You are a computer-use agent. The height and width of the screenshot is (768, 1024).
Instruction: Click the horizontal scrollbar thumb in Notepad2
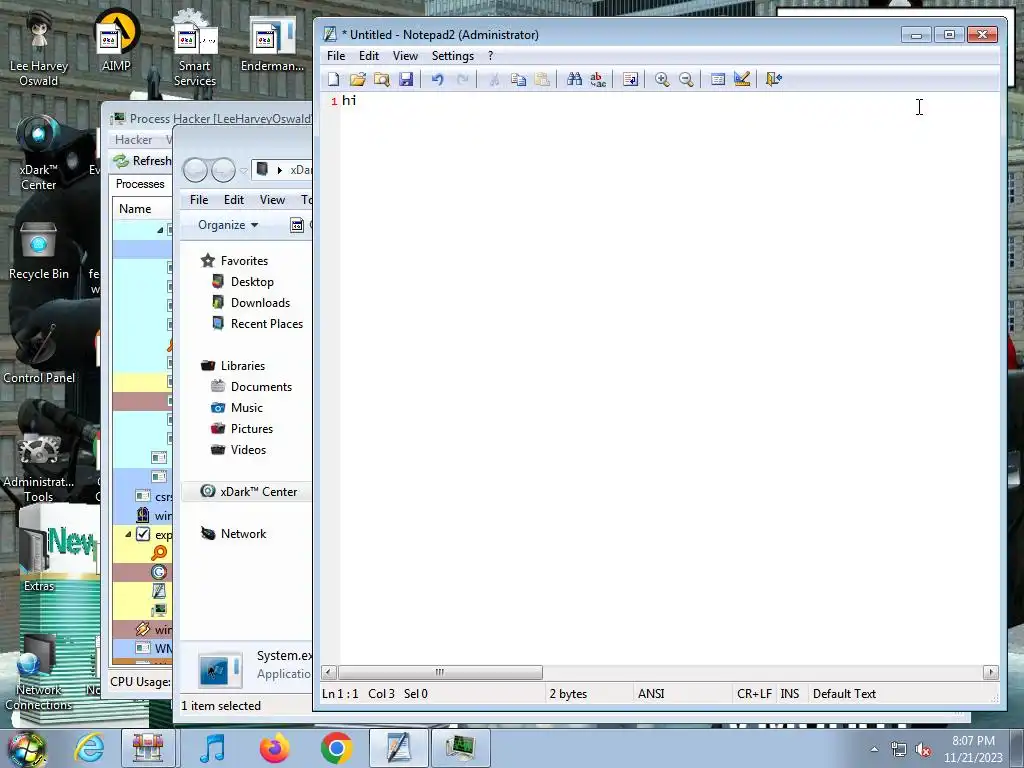coord(440,672)
